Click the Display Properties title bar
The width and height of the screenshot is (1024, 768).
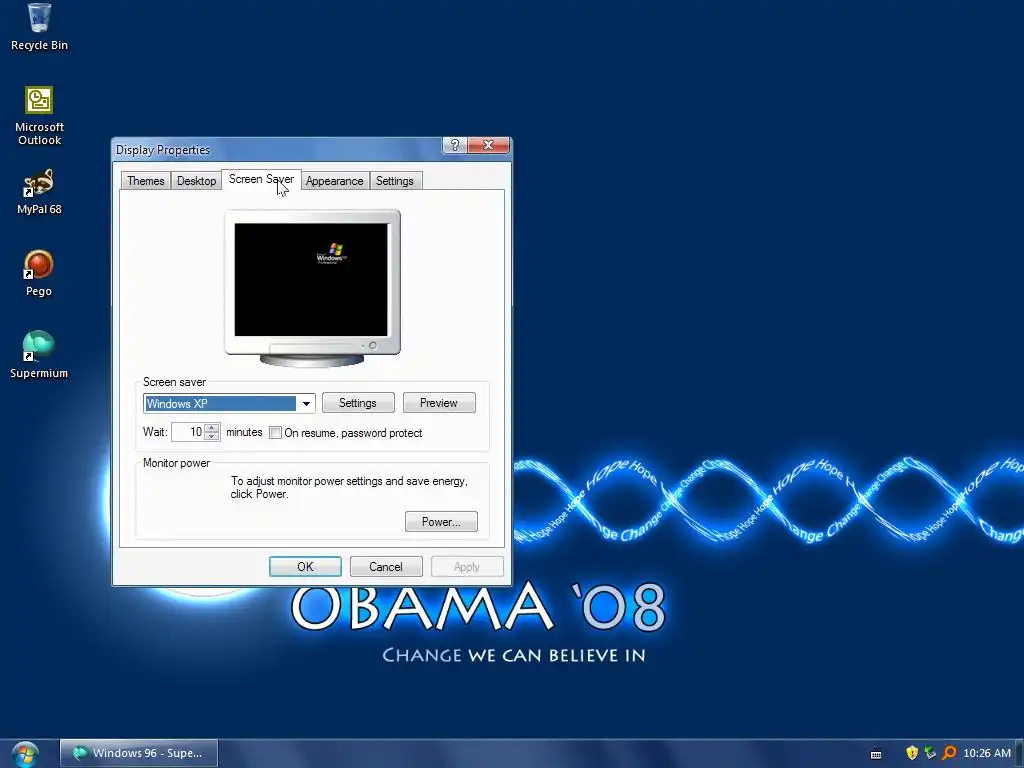[278, 150]
